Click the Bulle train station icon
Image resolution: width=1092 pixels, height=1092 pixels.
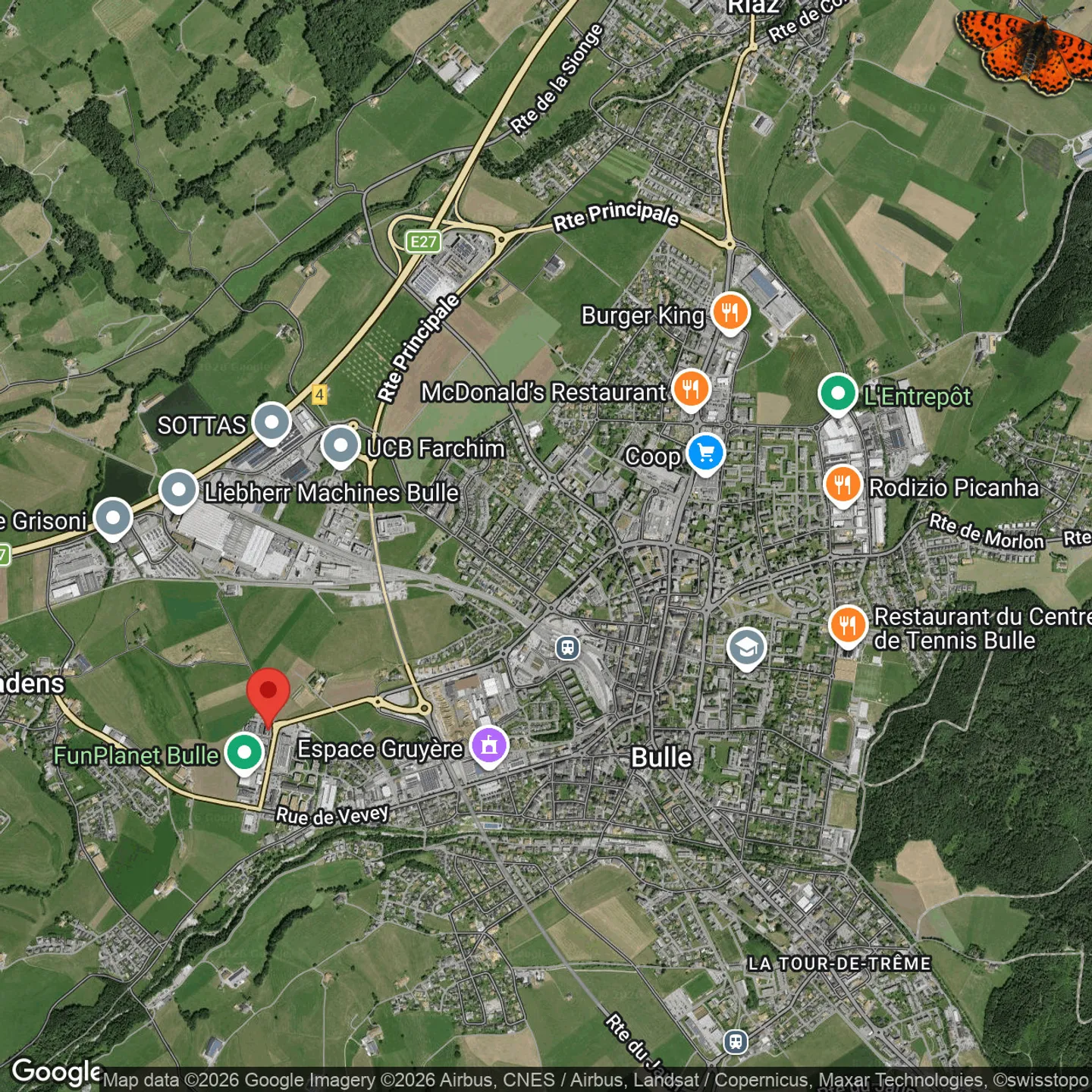pyautogui.click(x=567, y=647)
